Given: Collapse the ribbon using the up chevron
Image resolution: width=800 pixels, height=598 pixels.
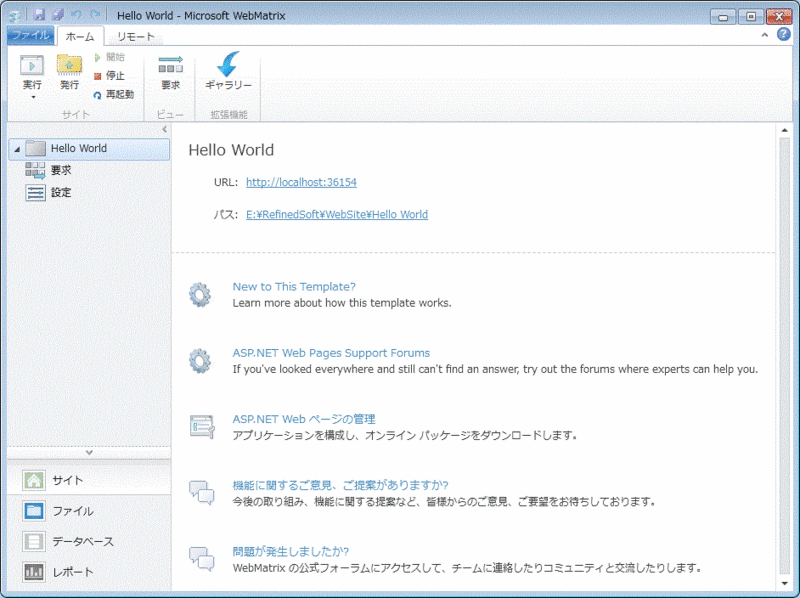Looking at the screenshot, I should pyautogui.click(x=764, y=35).
